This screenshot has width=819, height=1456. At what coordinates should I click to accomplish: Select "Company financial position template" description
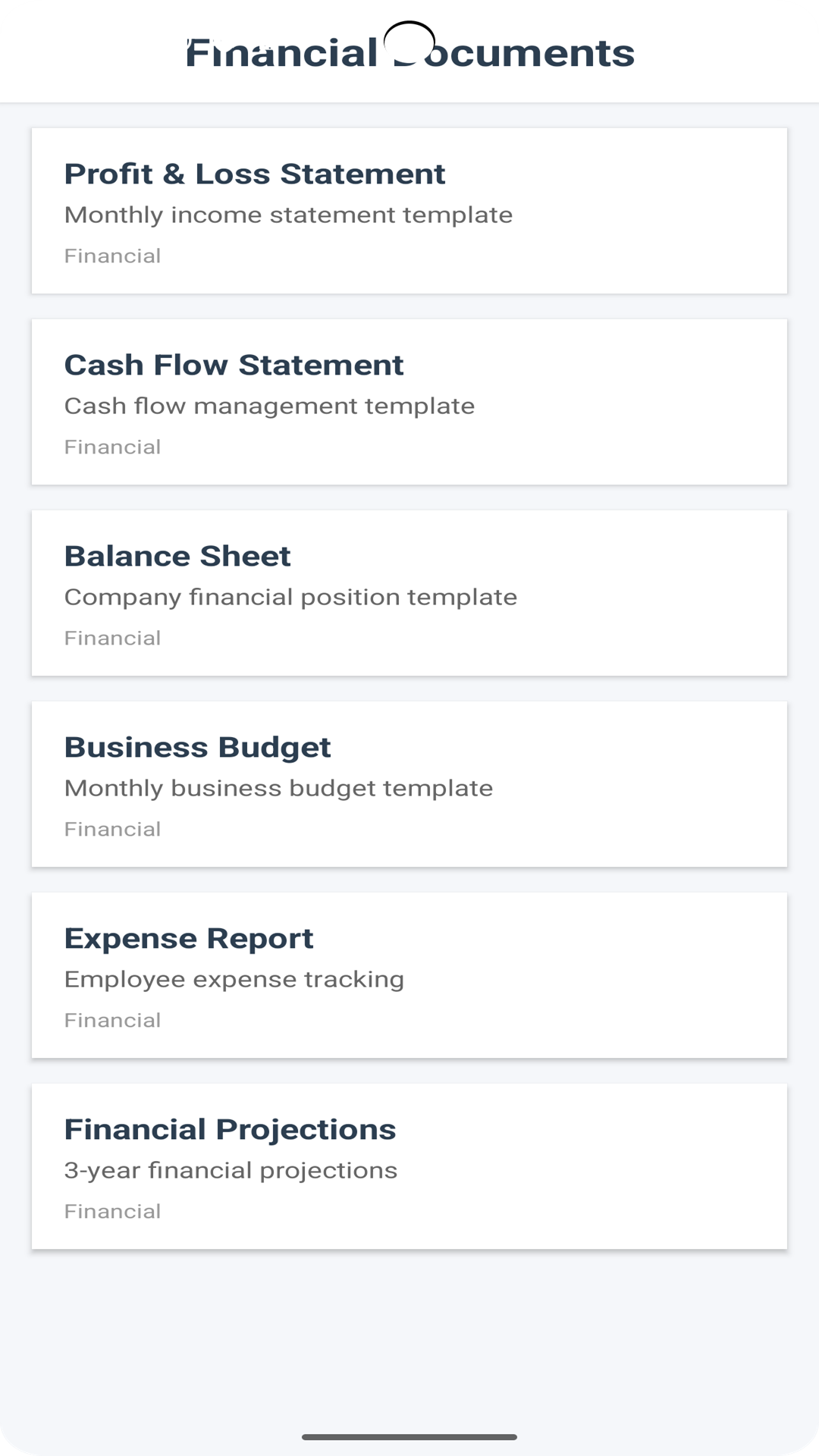pos(290,597)
